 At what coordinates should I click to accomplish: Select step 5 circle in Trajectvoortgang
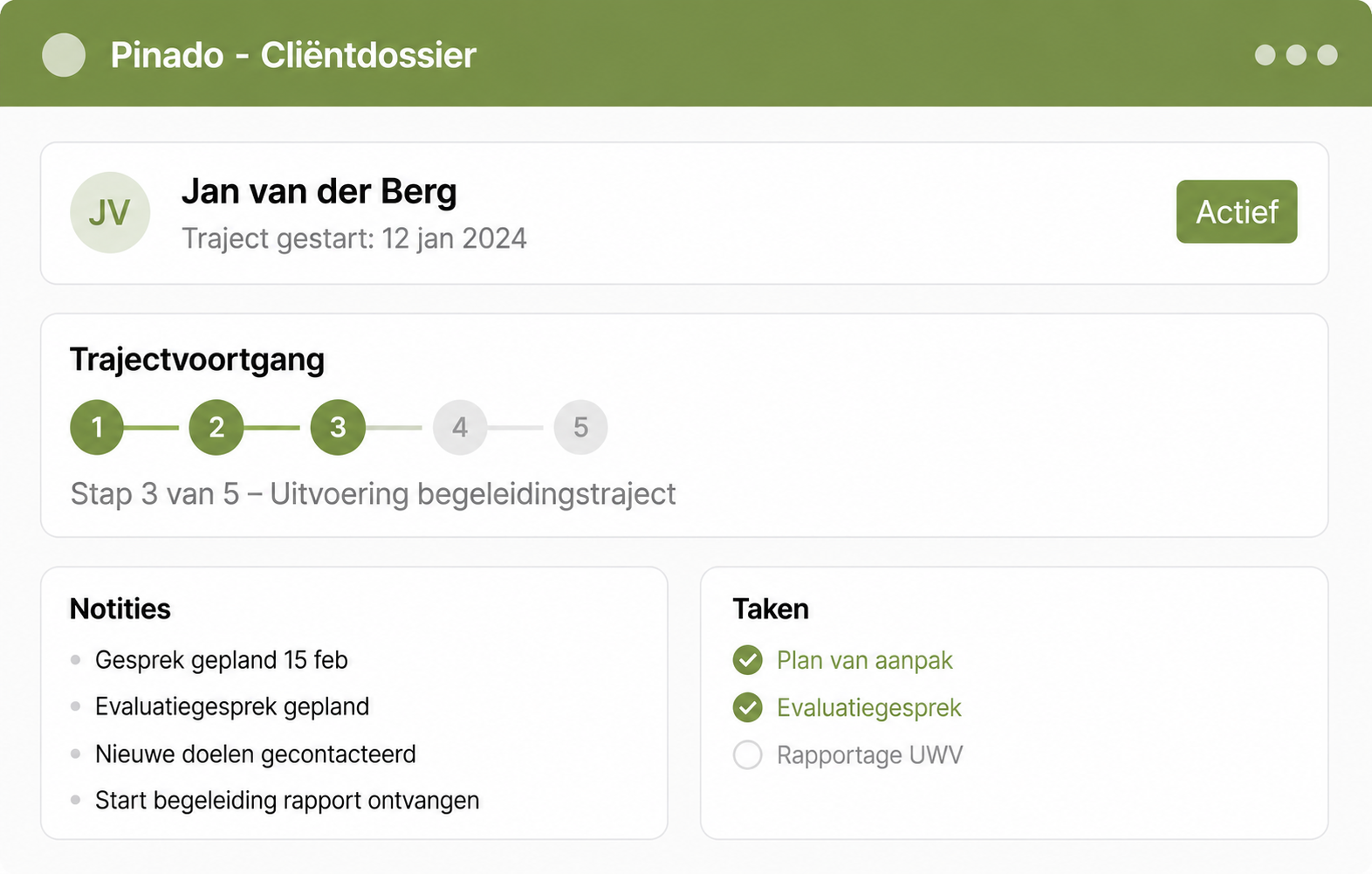(581, 427)
